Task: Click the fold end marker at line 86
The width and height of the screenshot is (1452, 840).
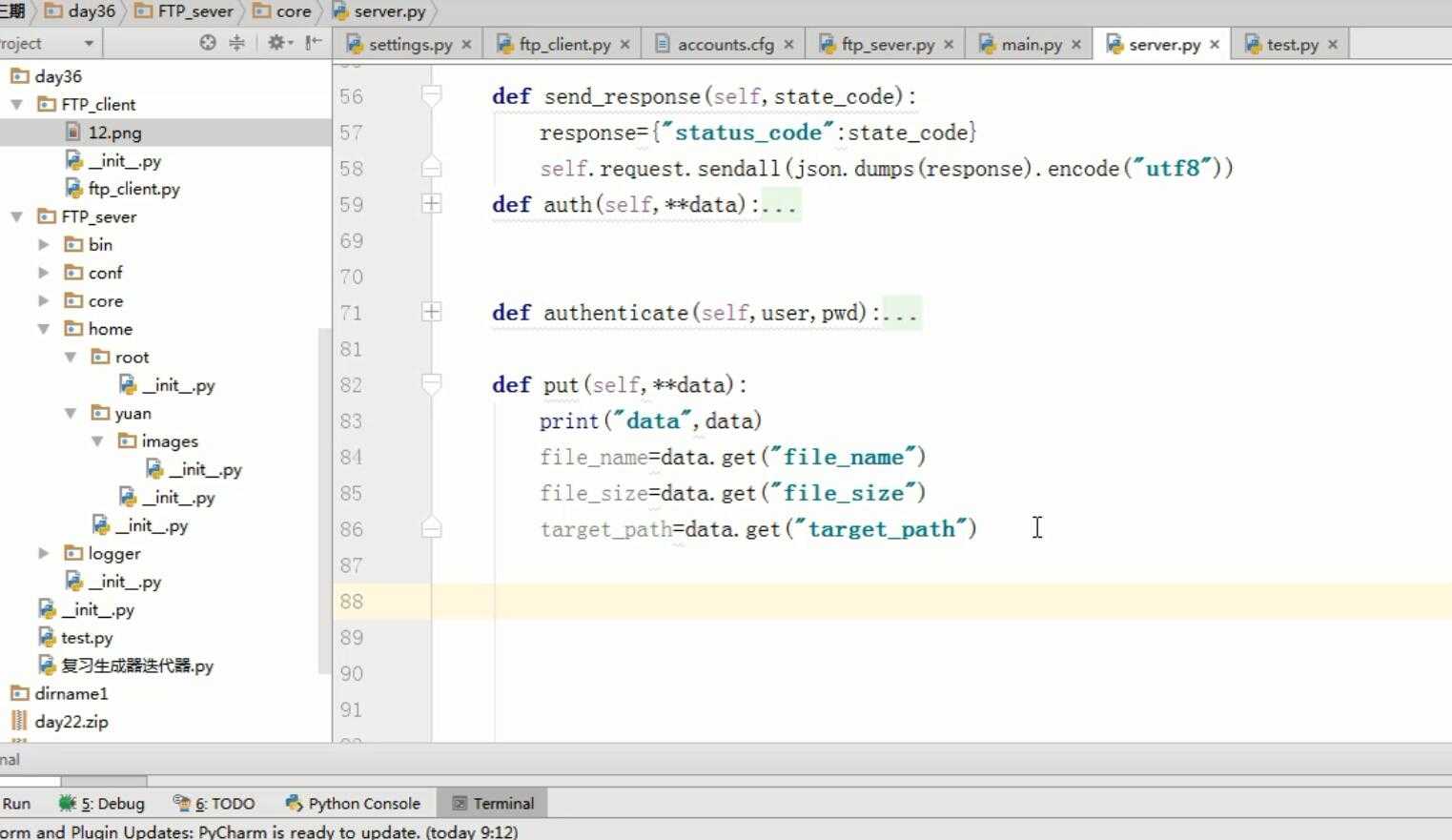Action: [x=431, y=528]
